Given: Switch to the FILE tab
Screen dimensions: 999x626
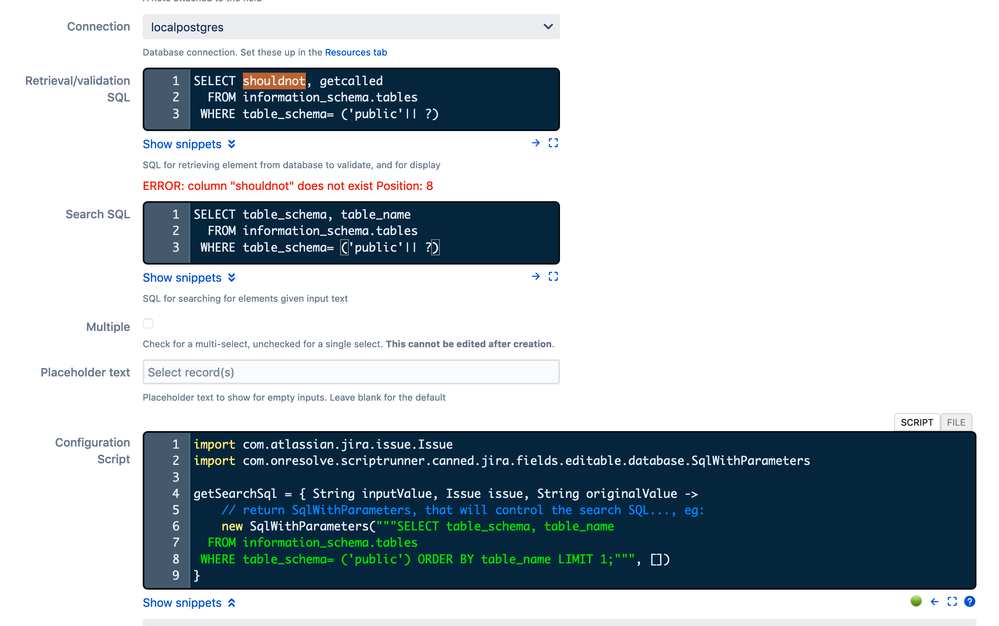Looking at the screenshot, I should [956, 422].
